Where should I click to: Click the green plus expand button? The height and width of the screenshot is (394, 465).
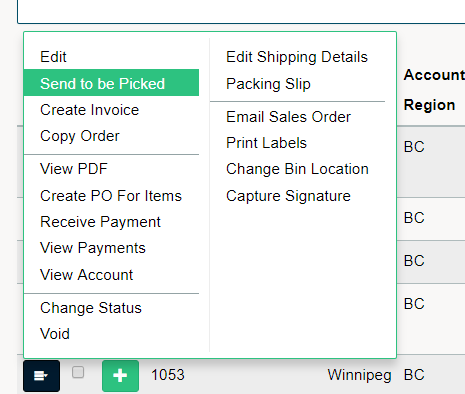click(120, 376)
